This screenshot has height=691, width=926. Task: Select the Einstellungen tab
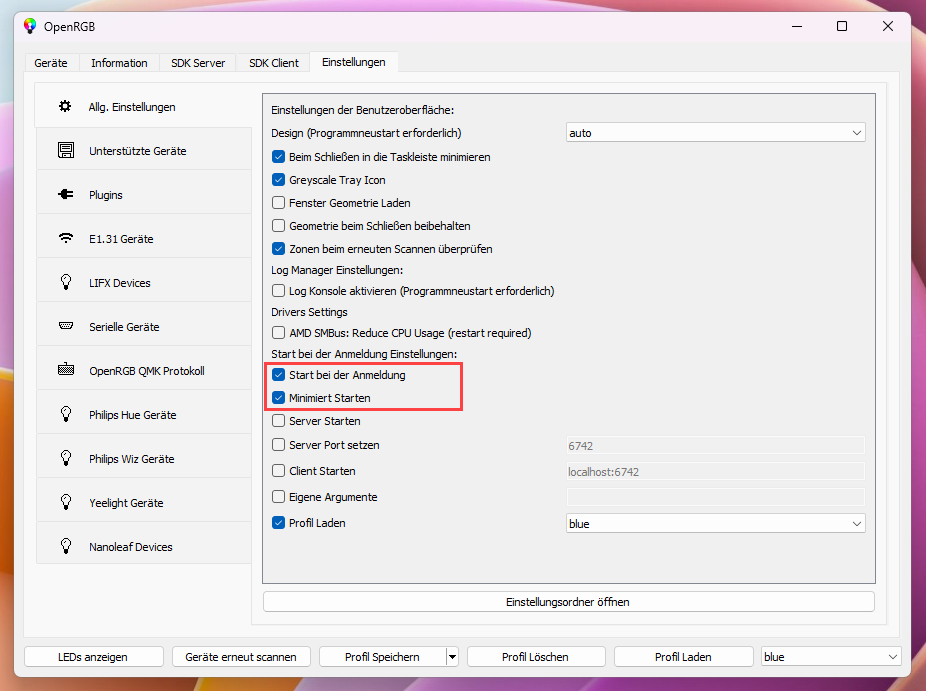[x=354, y=62]
